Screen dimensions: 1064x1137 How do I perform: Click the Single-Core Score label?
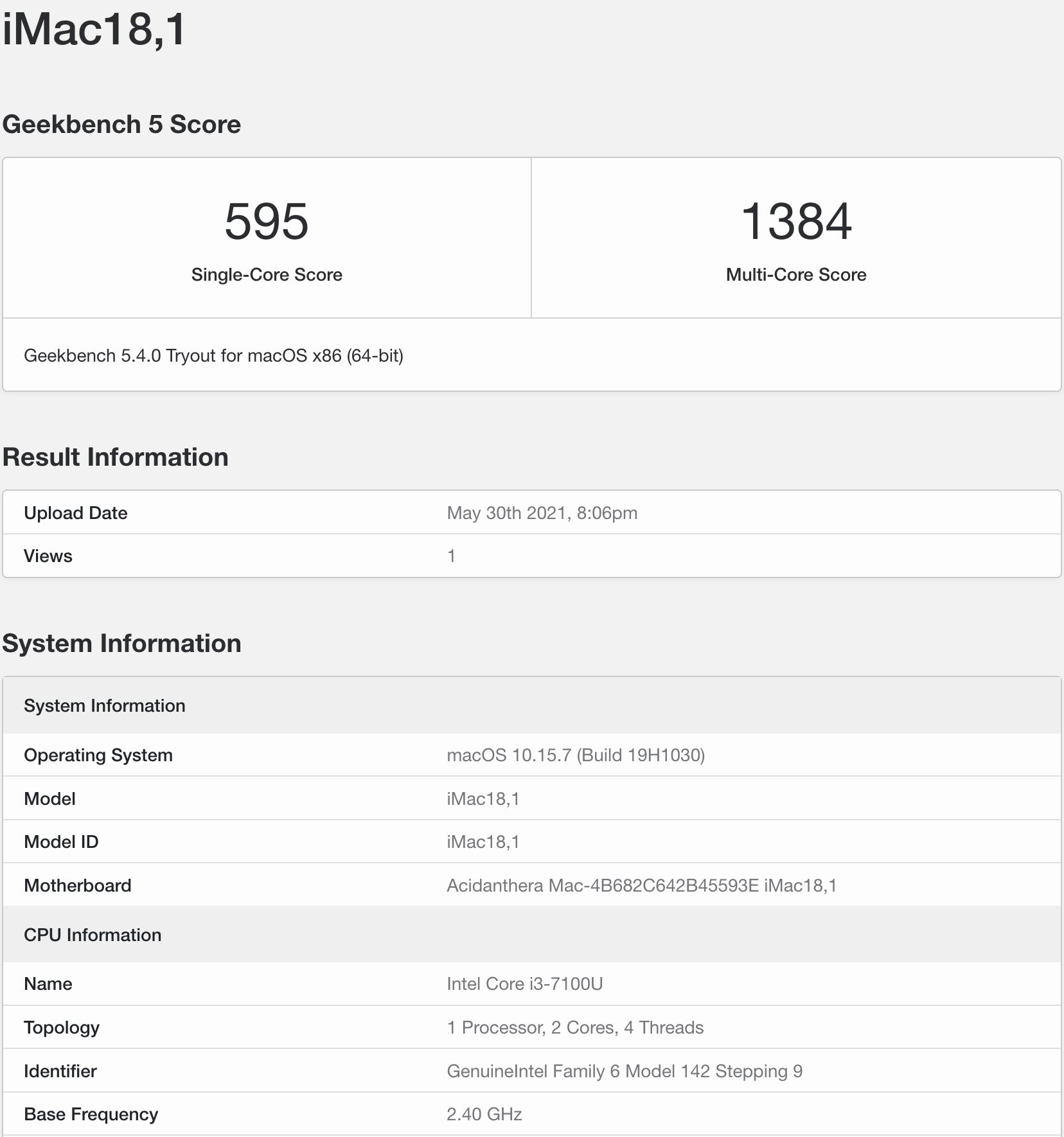[x=267, y=275]
